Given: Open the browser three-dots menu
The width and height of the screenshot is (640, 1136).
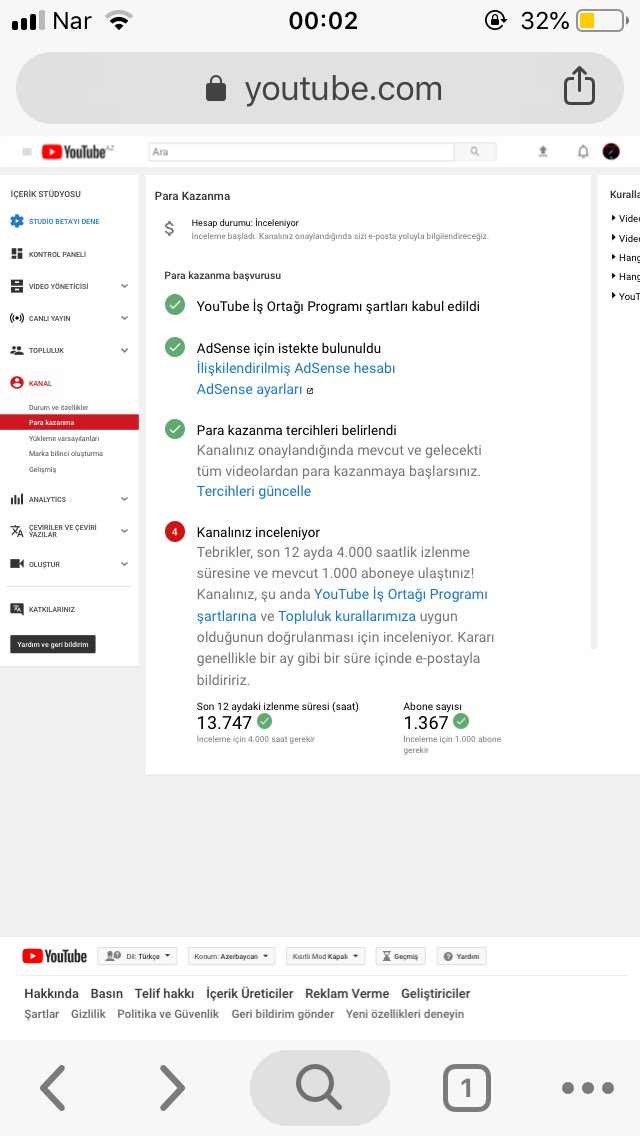Looking at the screenshot, I should (588, 1087).
